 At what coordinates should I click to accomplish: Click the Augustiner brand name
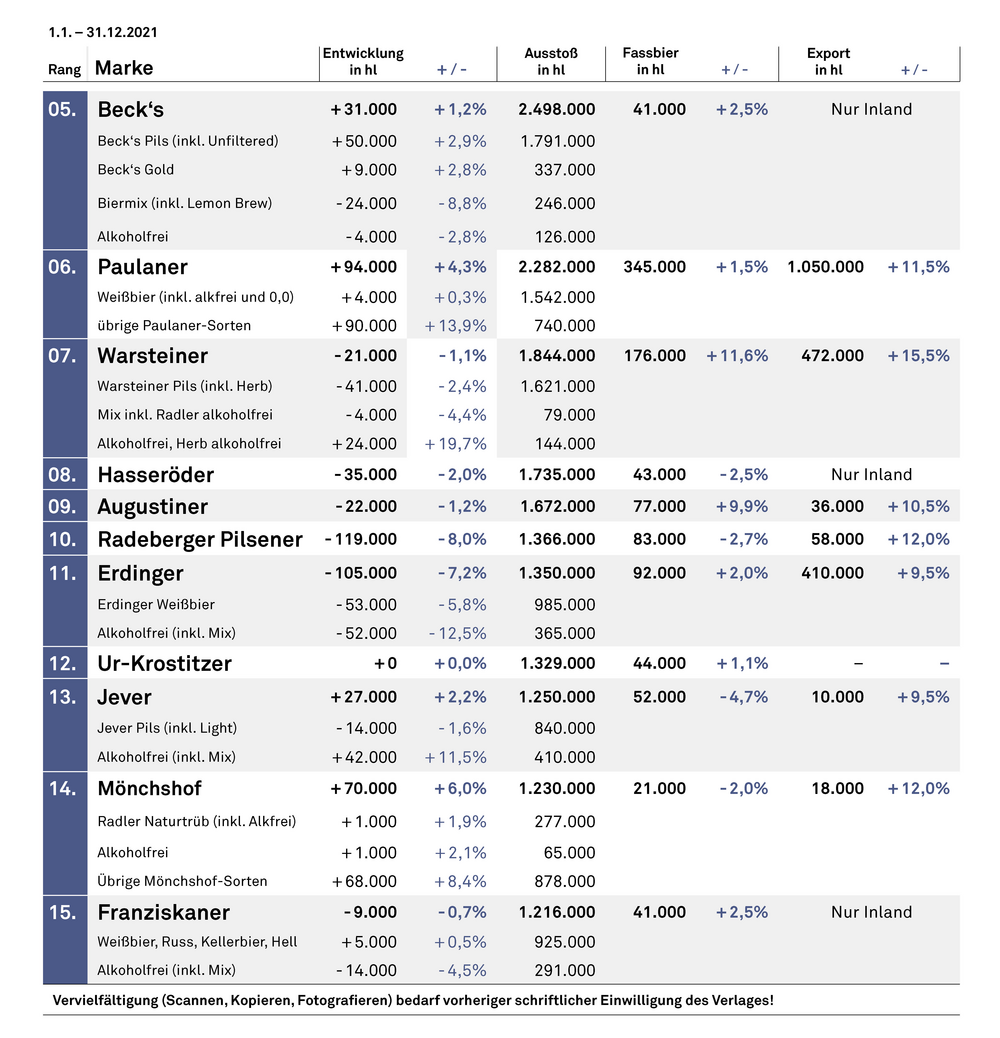pos(152,506)
